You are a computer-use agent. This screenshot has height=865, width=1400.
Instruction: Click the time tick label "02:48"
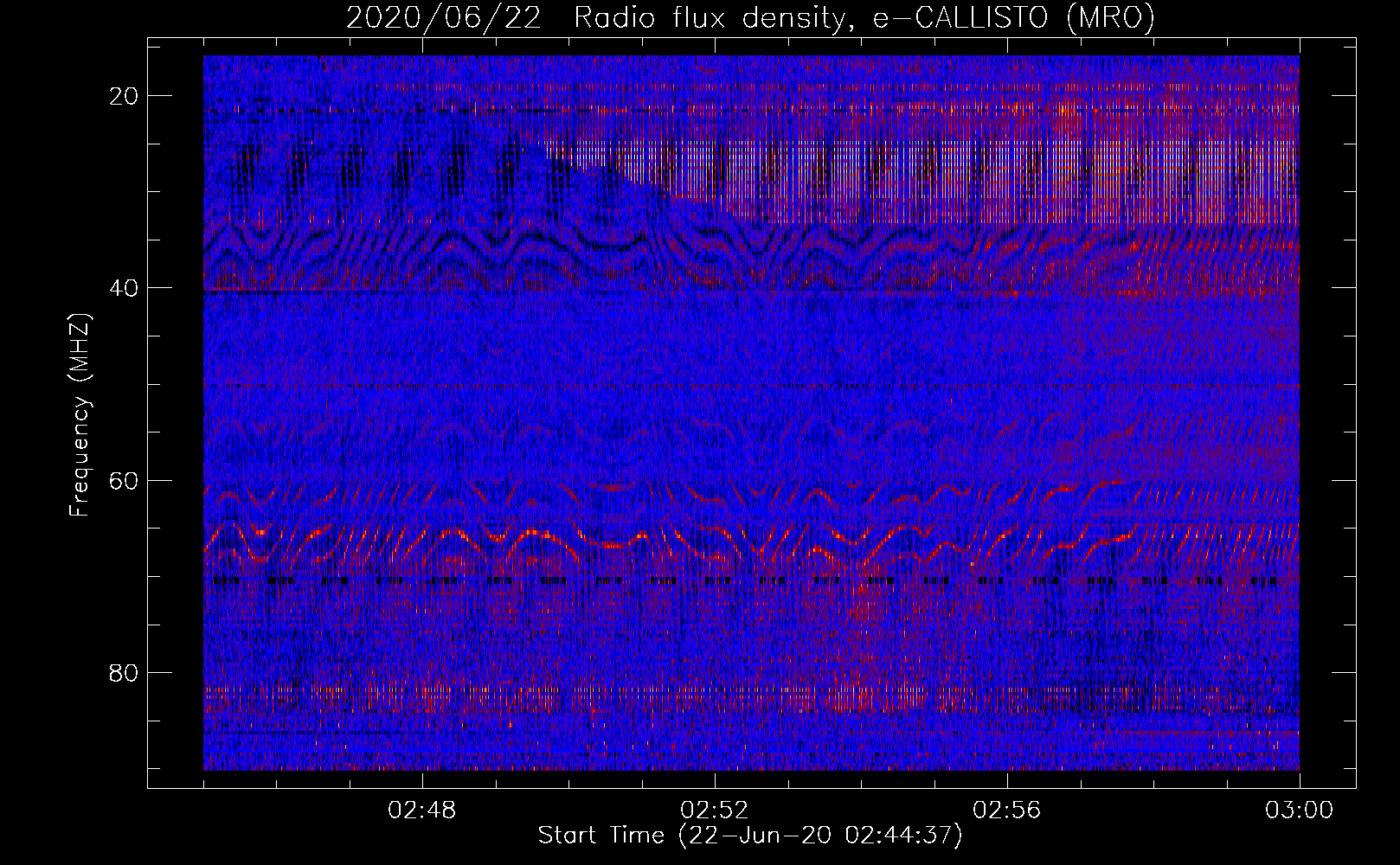click(422, 811)
